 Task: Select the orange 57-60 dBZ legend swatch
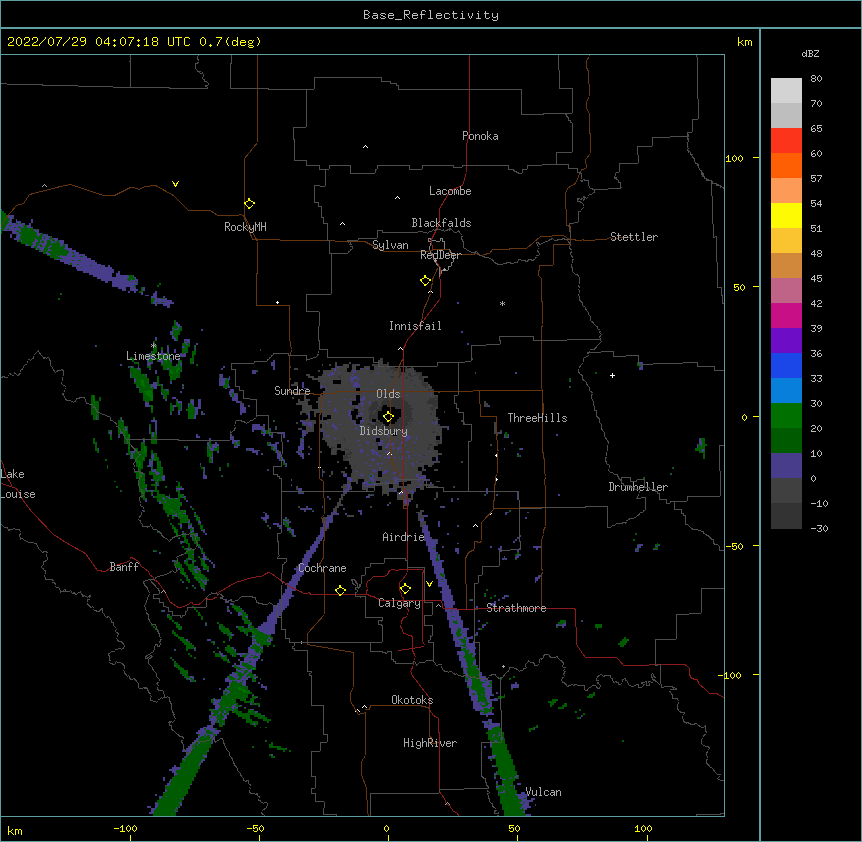coord(786,165)
